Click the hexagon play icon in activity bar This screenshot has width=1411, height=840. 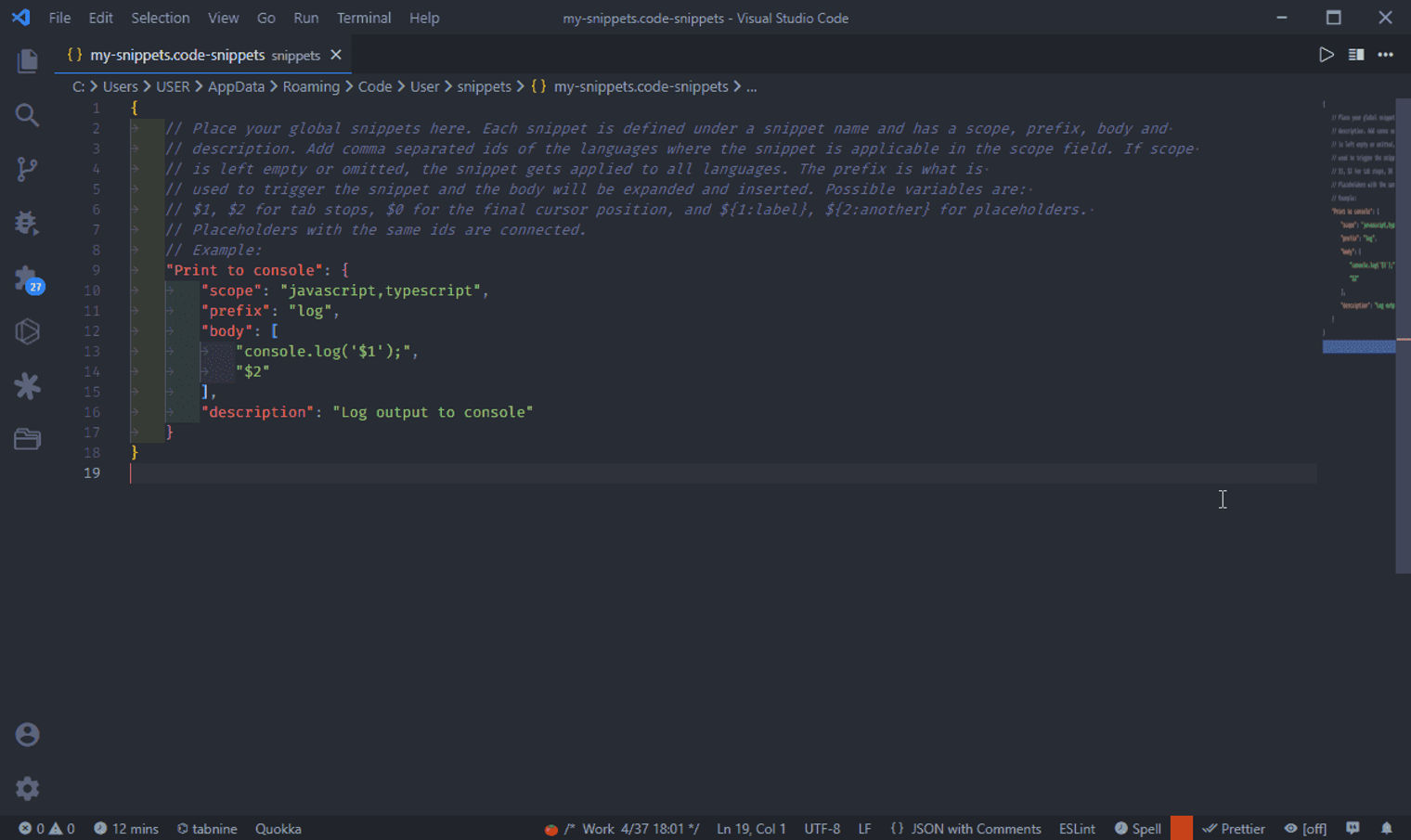pyautogui.click(x=27, y=331)
